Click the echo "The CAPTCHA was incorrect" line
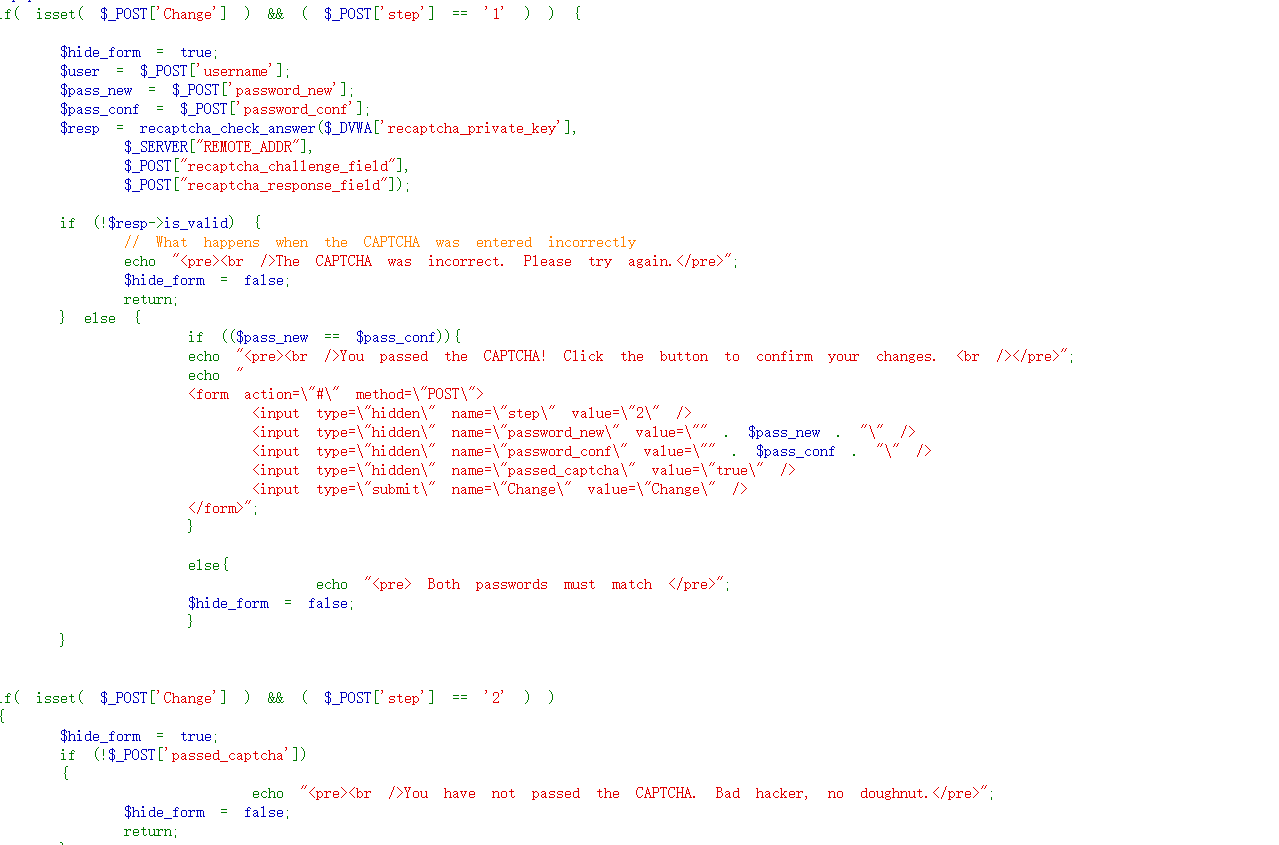 tap(431, 261)
